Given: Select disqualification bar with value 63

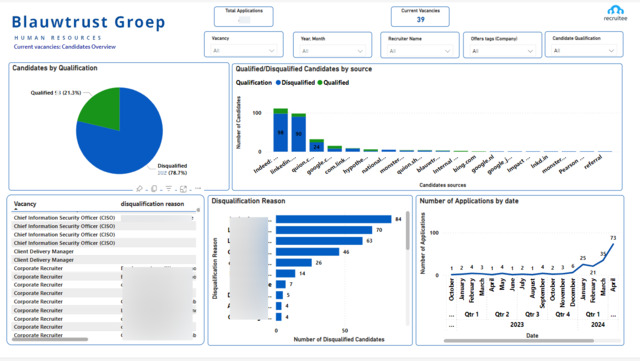Looking at the screenshot, I should pyautogui.click(x=319, y=241).
